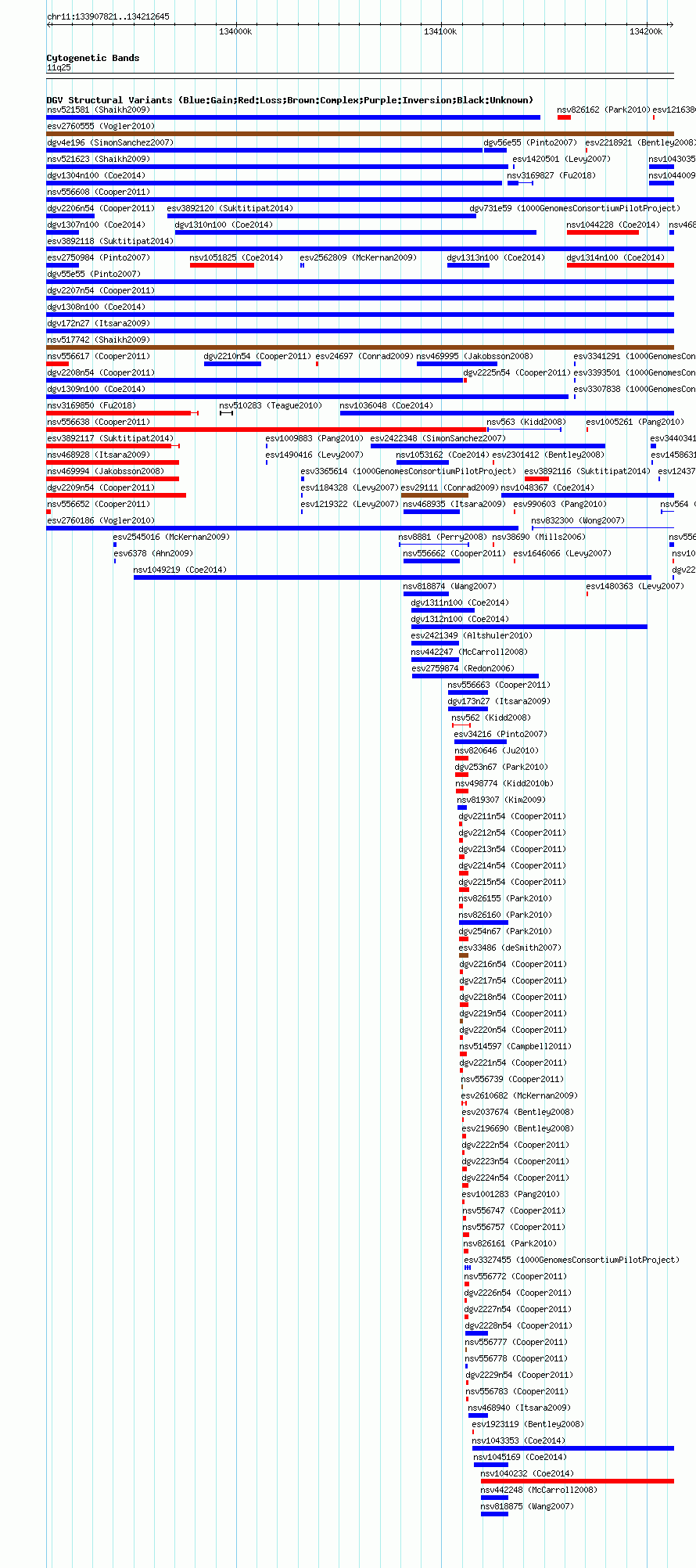Click dgv2210n54 (Cooper2011) label
The height and width of the screenshot is (1568, 696).
[x=257, y=356]
